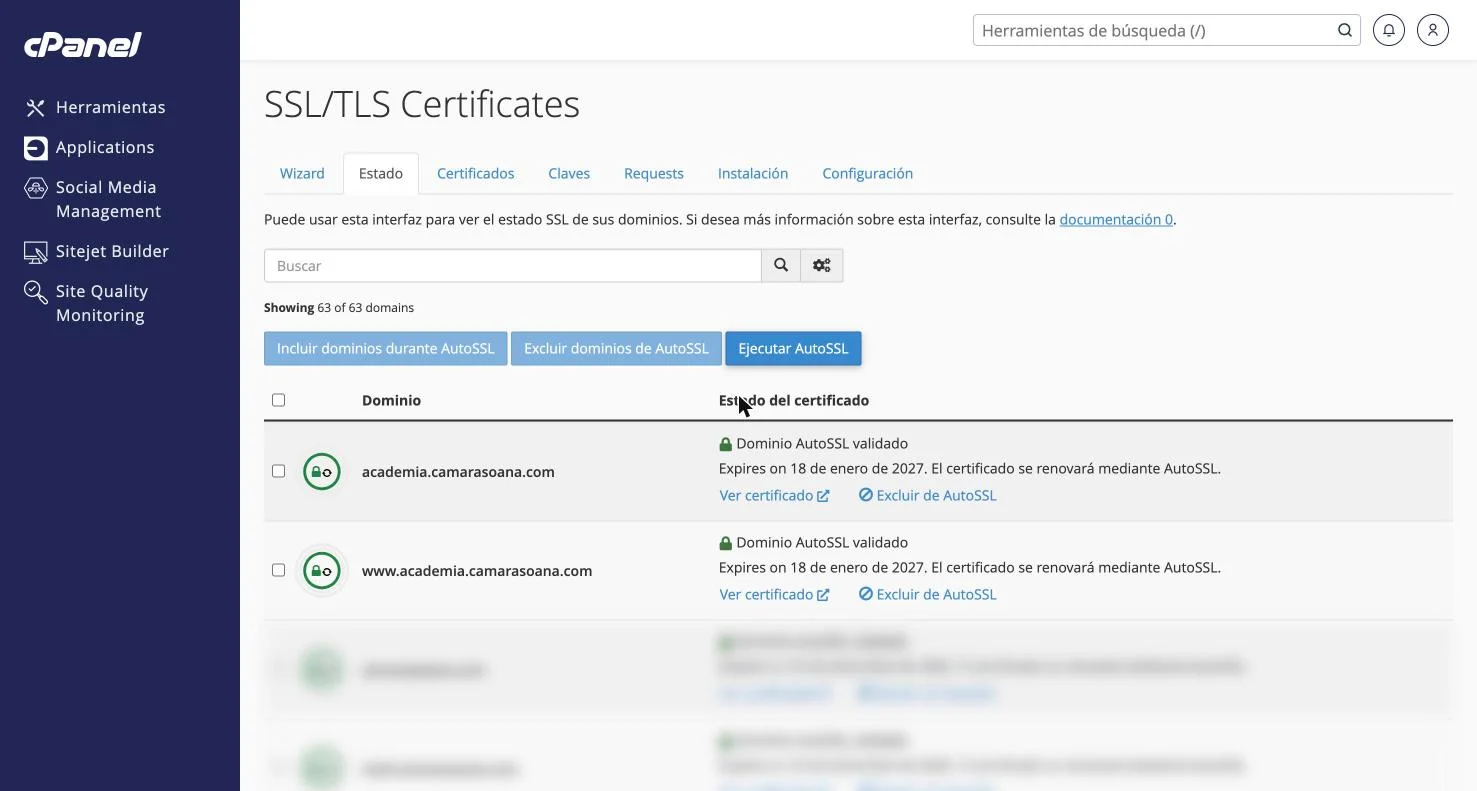1477x791 pixels.
Task: Open the Claves tab
Action: click(569, 173)
